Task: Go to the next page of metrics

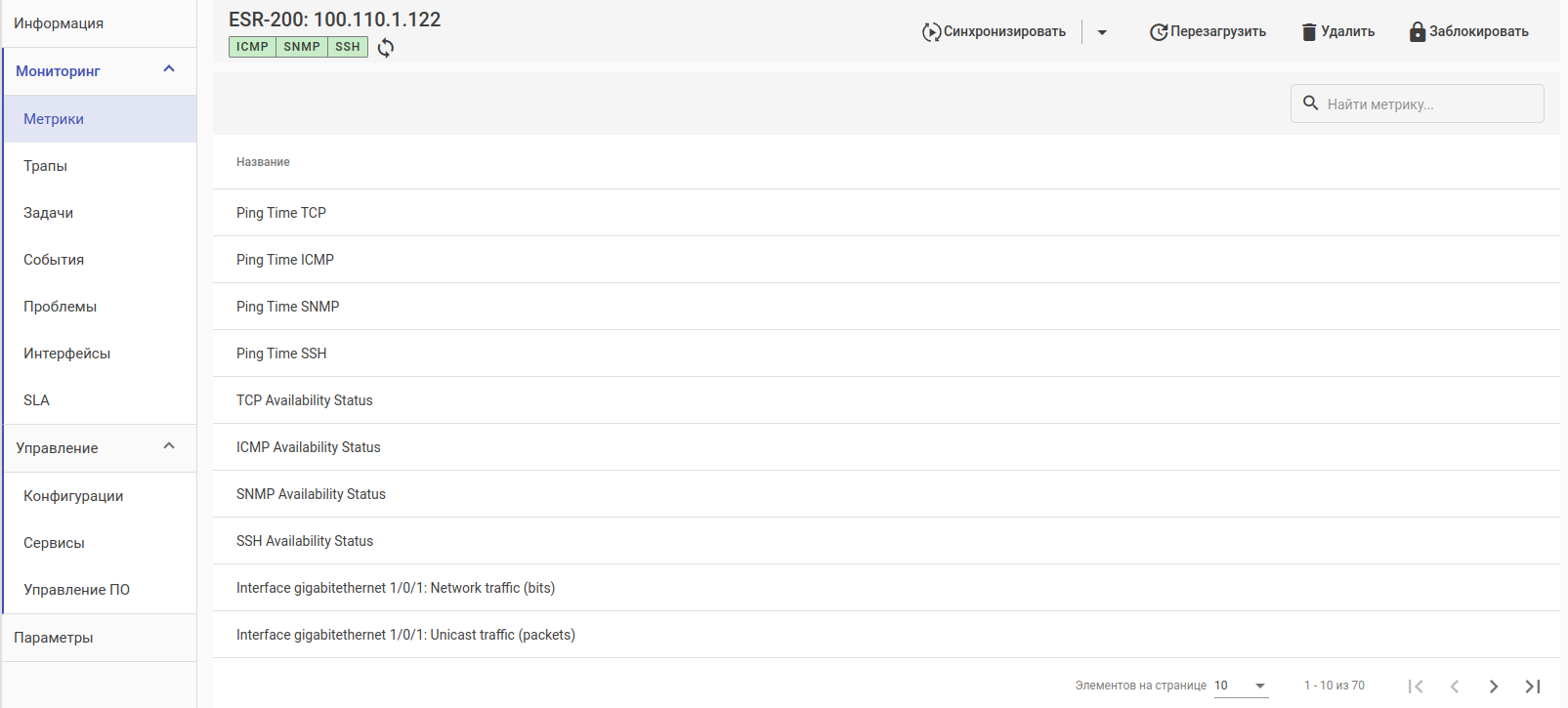Action: tap(1494, 687)
